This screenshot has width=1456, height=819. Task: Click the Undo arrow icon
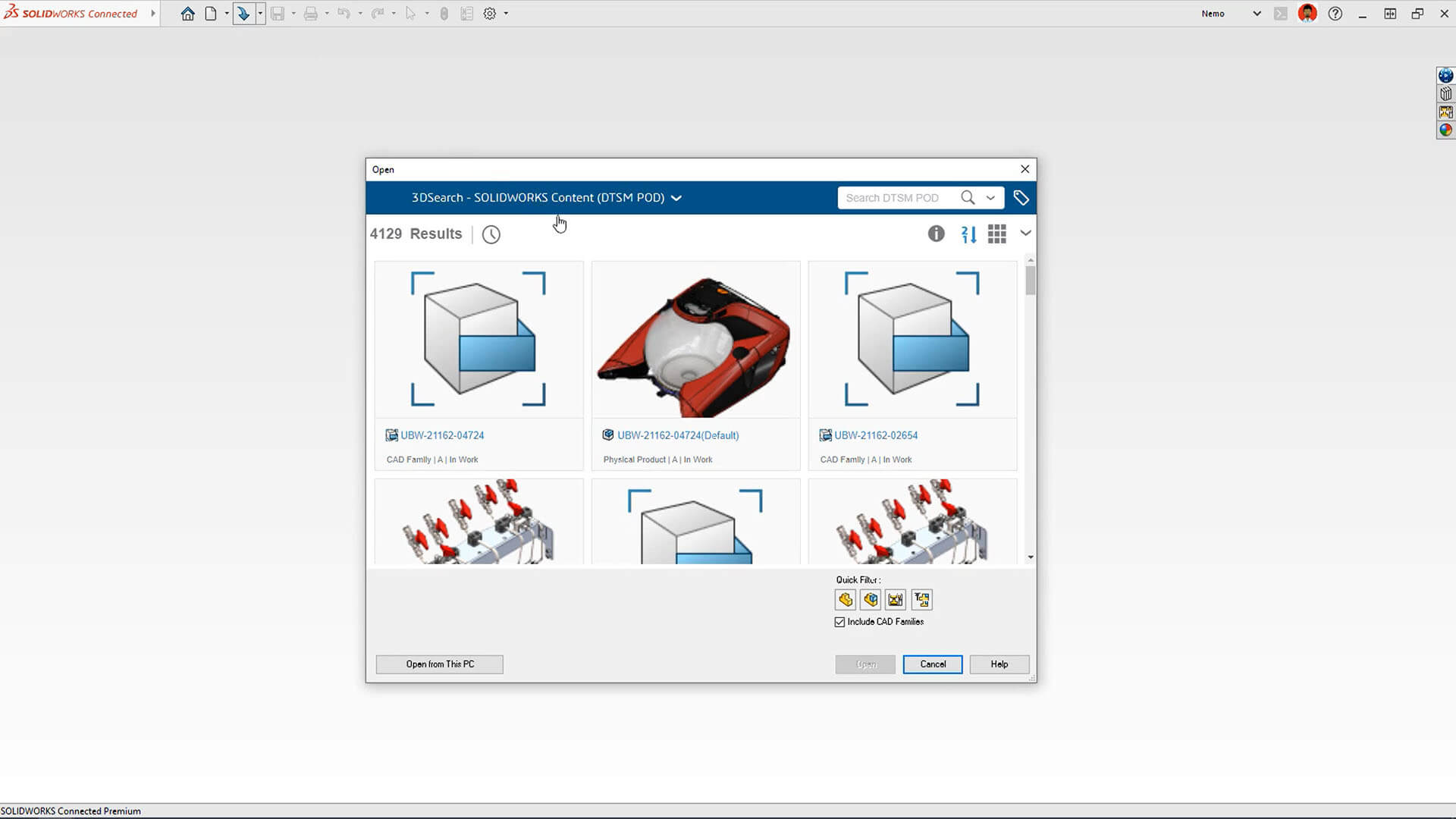tap(344, 14)
